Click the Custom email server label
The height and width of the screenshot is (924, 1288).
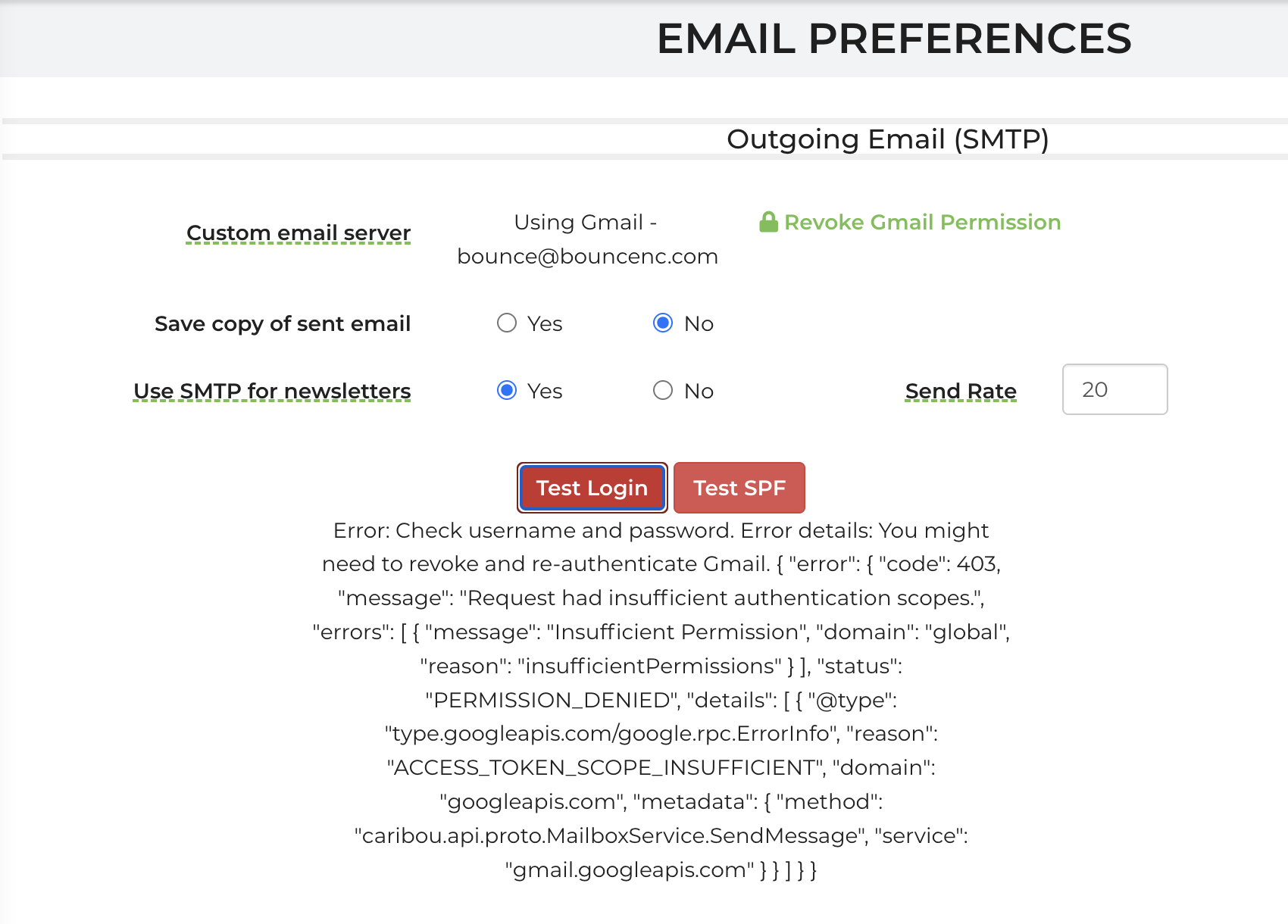tap(299, 233)
